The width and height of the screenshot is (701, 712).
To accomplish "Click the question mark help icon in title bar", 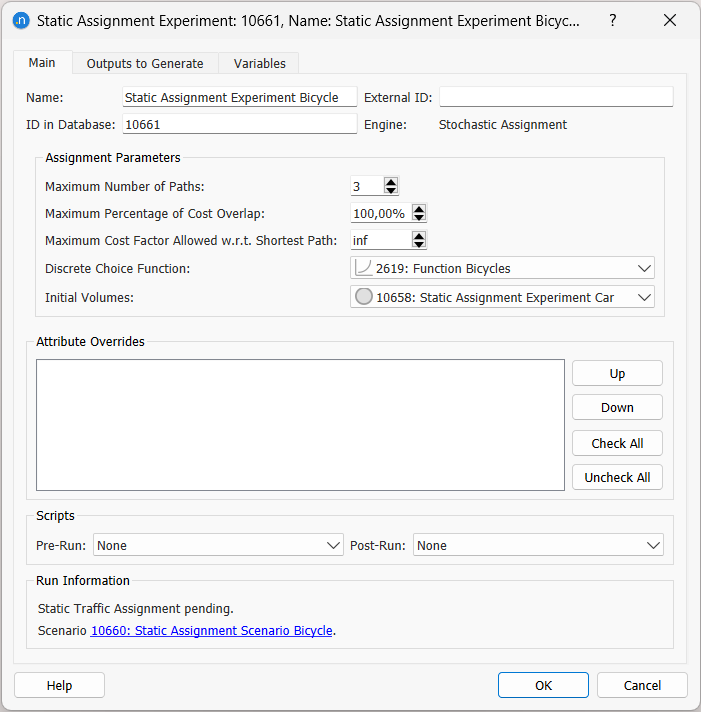I will click(x=612, y=20).
